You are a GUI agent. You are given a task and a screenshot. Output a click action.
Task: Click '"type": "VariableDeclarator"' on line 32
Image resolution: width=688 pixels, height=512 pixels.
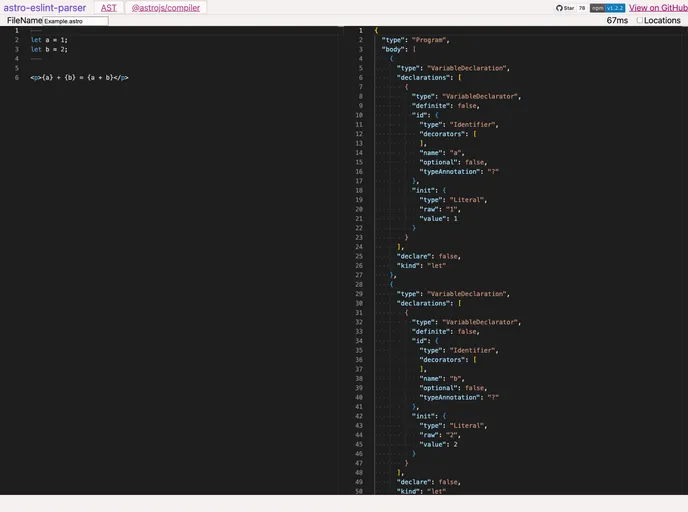[x=466, y=322]
